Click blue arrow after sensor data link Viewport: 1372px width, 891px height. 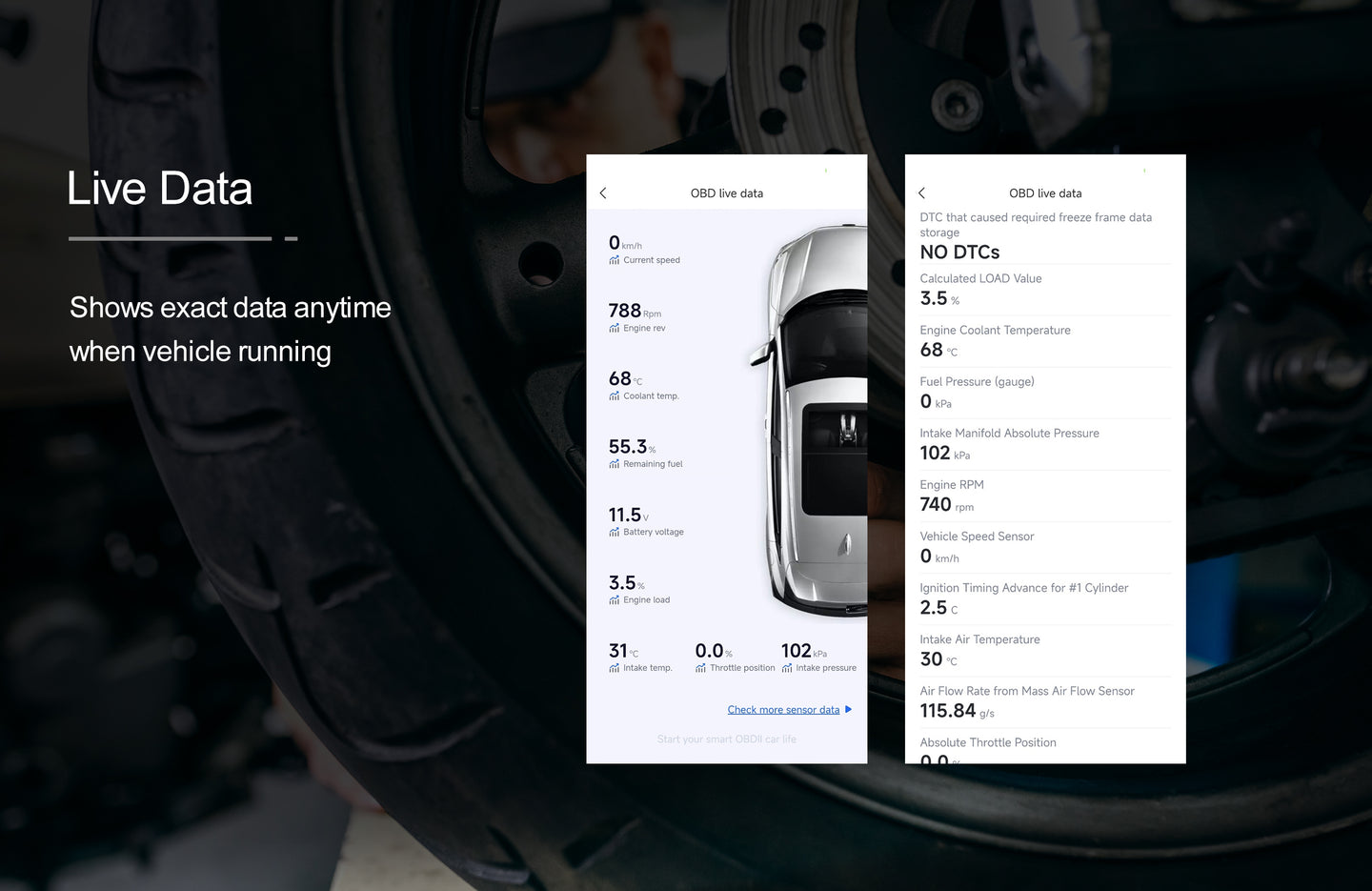[848, 710]
